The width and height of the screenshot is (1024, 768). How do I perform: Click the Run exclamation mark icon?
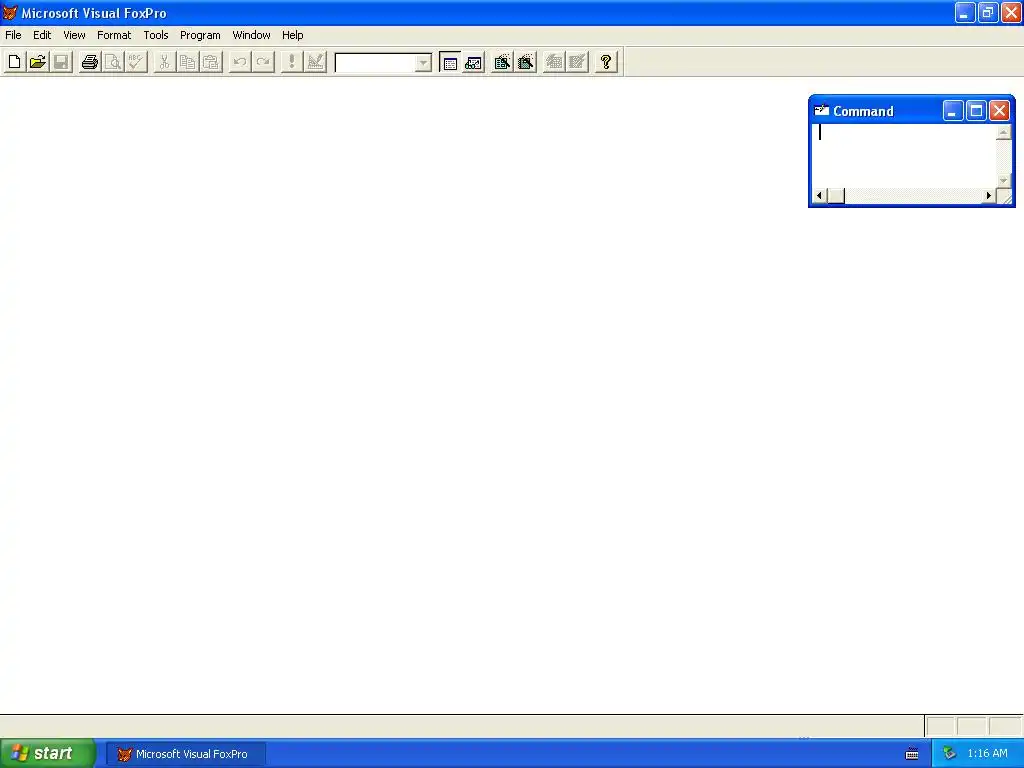pyautogui.click(x=291, y=62)
